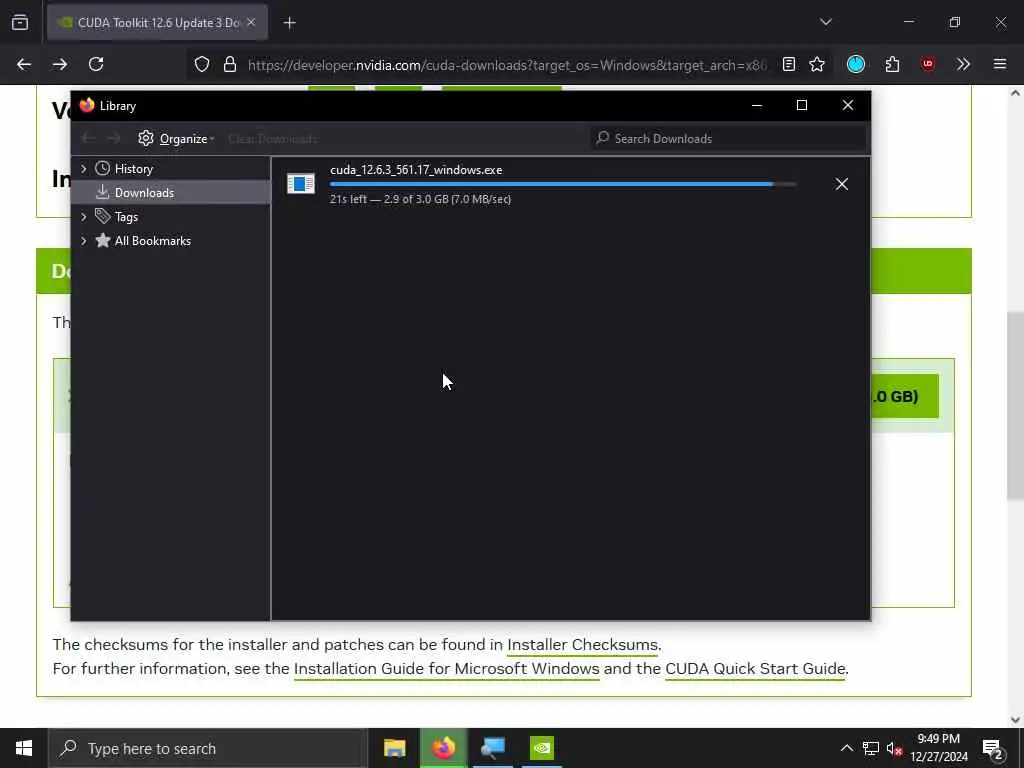Select the CUDA Toolkit 12.6 Update 3 tab
Screen dimensions: 1024x768
[x=157, y=22]
